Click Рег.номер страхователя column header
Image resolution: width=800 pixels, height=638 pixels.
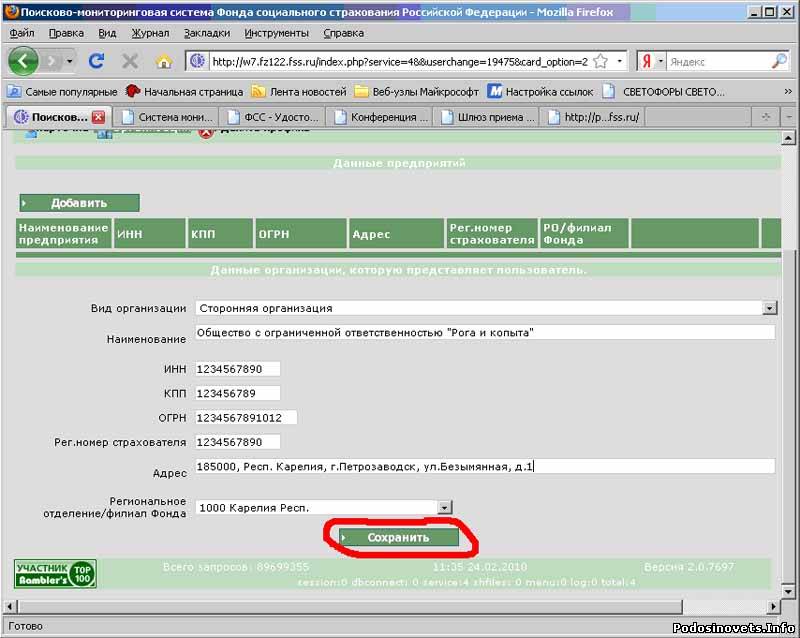[x=492, y=234]
